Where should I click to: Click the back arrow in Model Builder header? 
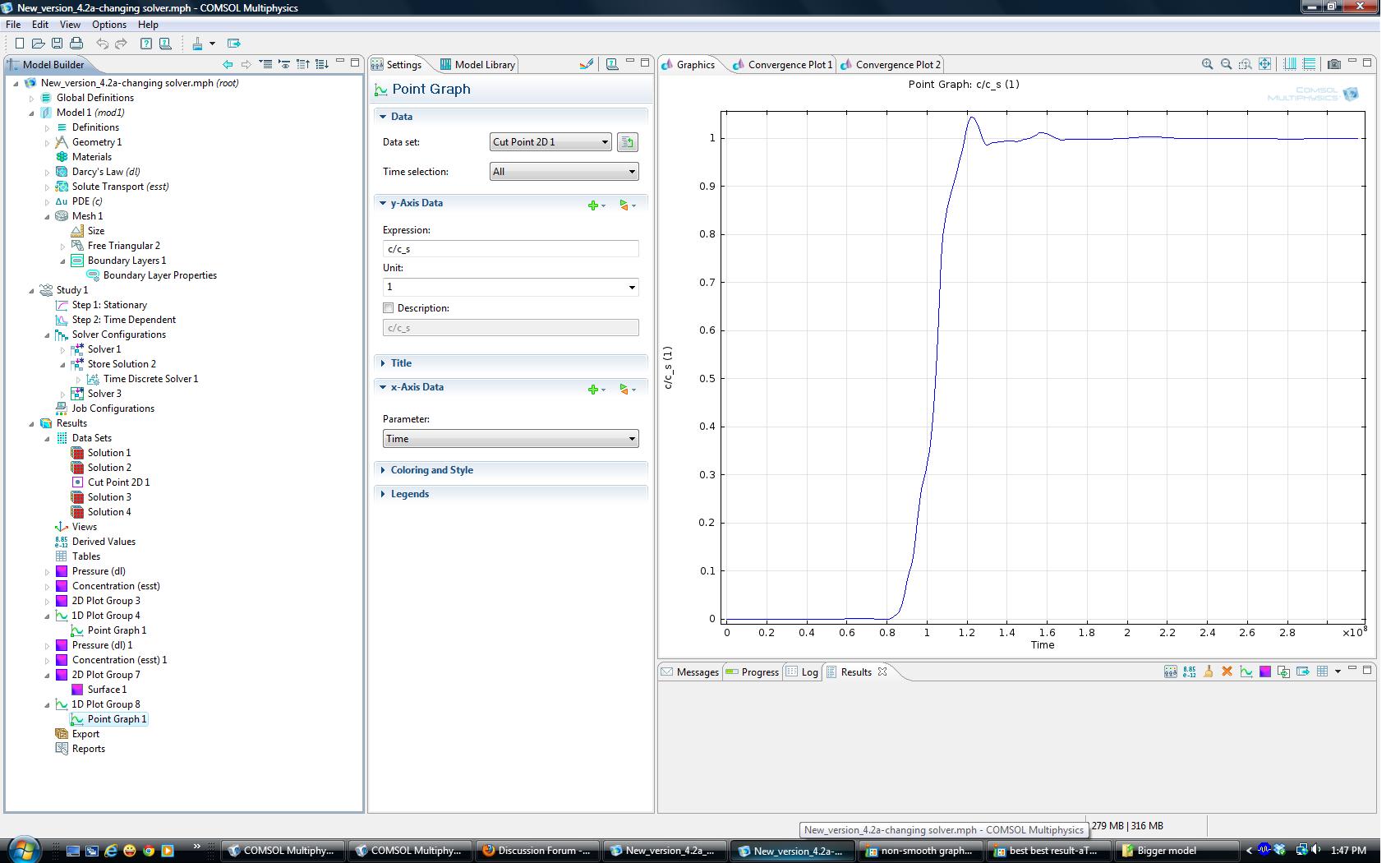pyautogui.click(x=228, y=64)
